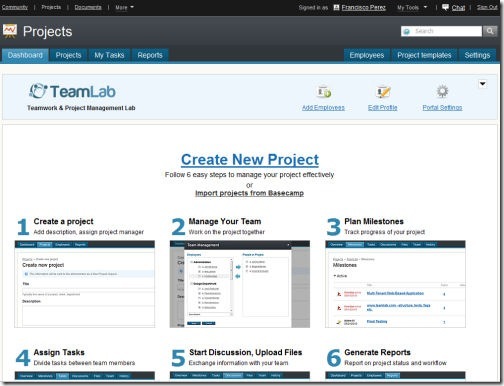The image size is (504, 386).
Task: Click 'Start Discussion, Upload Files' heading
Action: coord(245,352)
